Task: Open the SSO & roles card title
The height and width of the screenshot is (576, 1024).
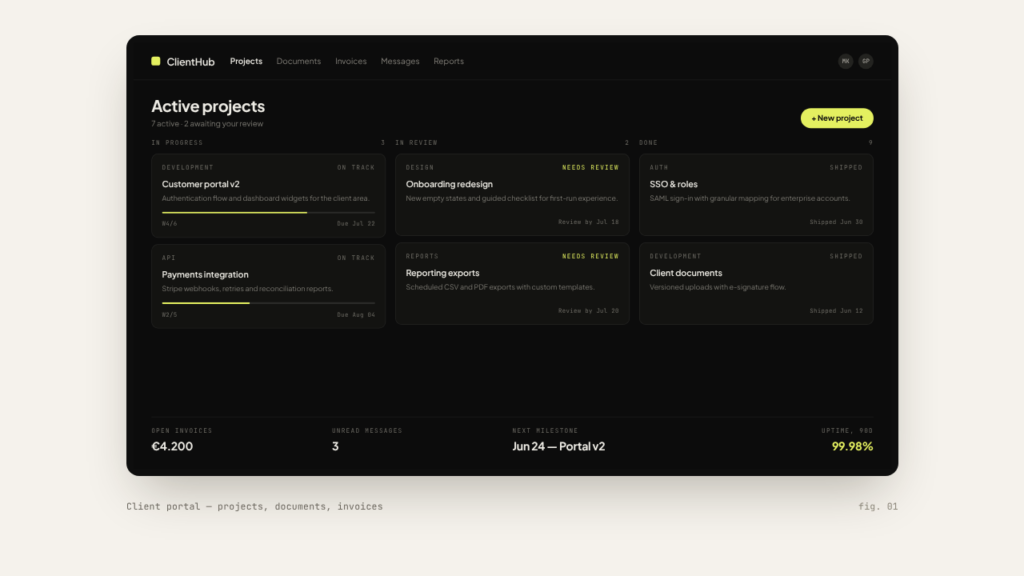Action: (x=673, y=184)
